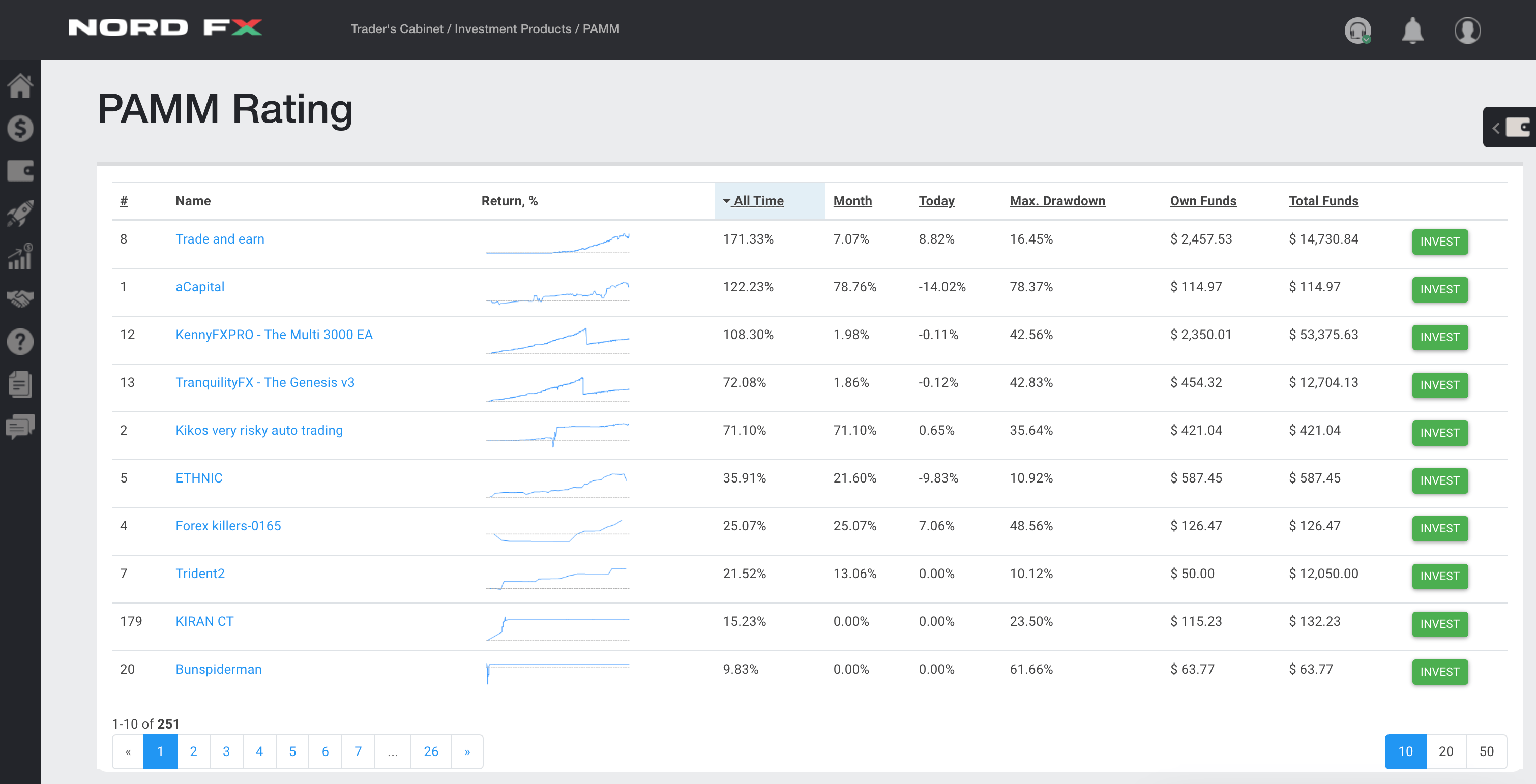
Task: Open the chat messages sidebar icon
Action: (20, 427)
